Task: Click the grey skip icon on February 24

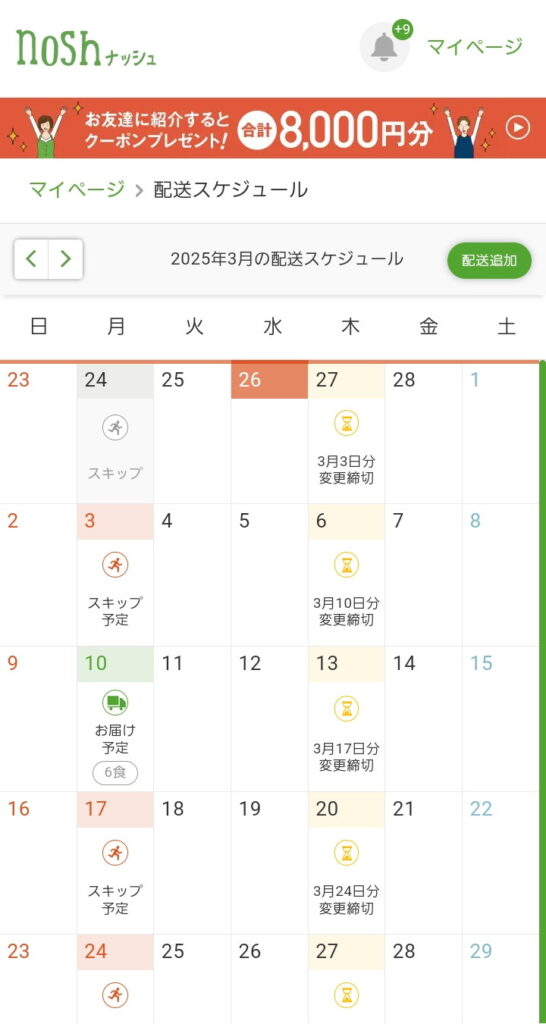Action: point(115,428)
